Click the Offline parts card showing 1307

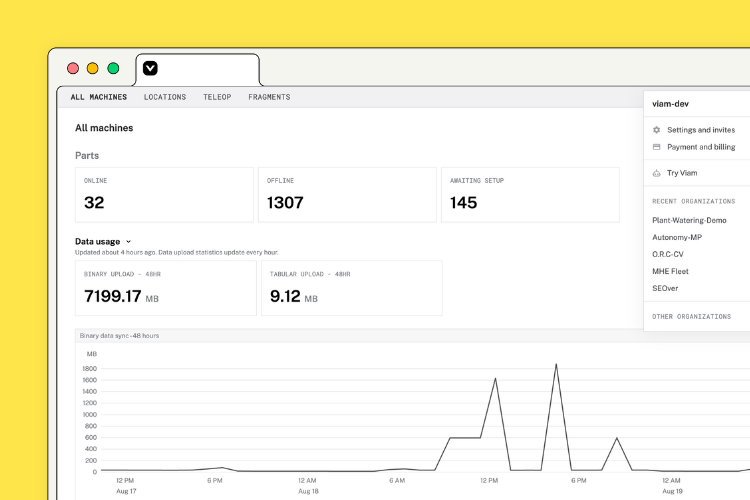(x=347, y=195)
